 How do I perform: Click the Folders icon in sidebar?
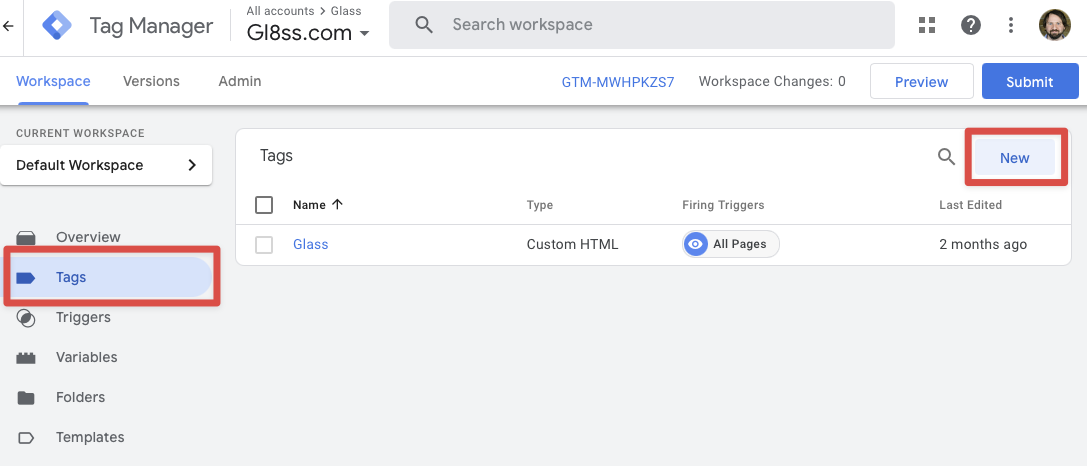tap(26, 397)
